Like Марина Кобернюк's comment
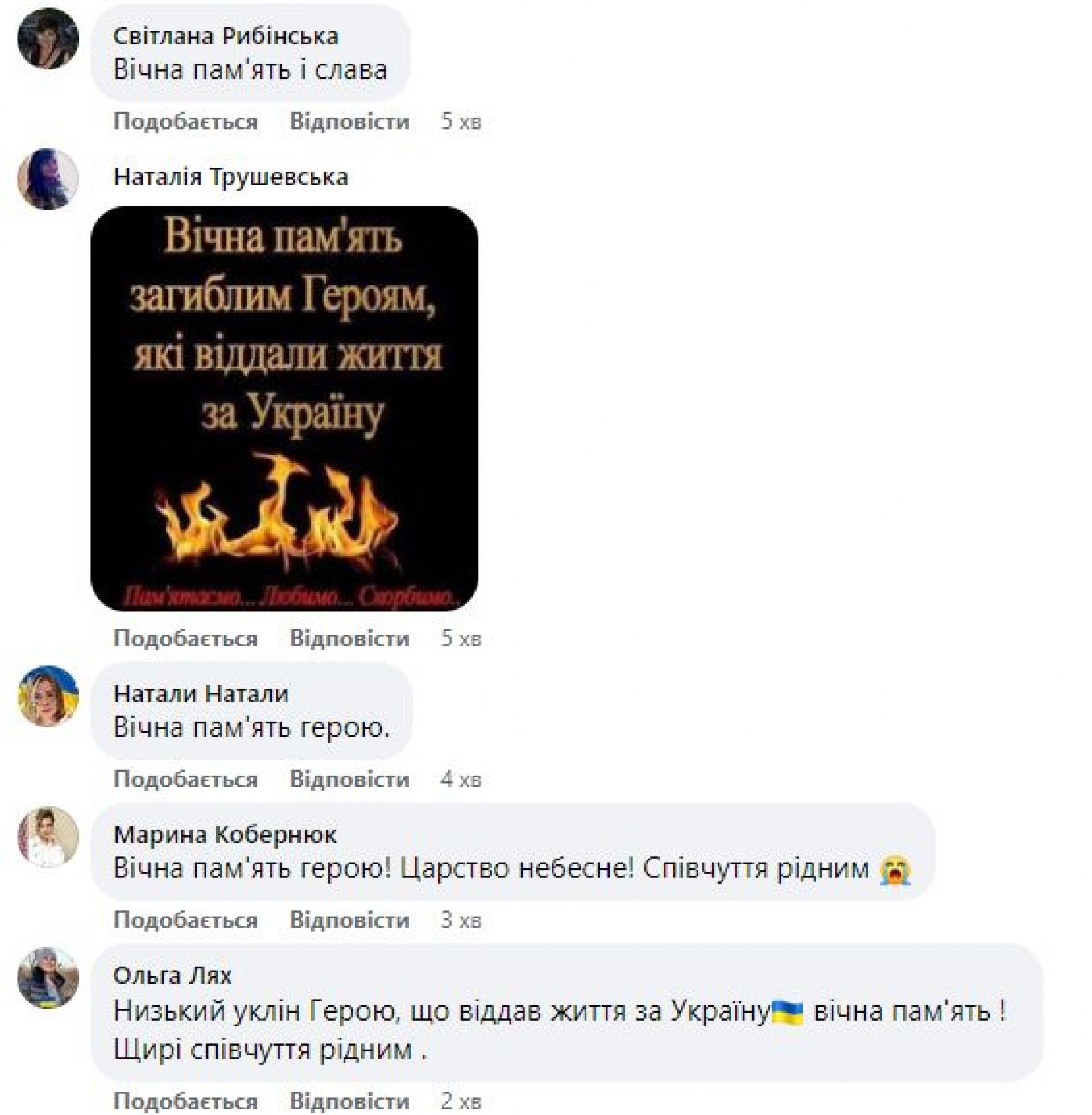1092x1115 pixels. click(x=185, y=920)
